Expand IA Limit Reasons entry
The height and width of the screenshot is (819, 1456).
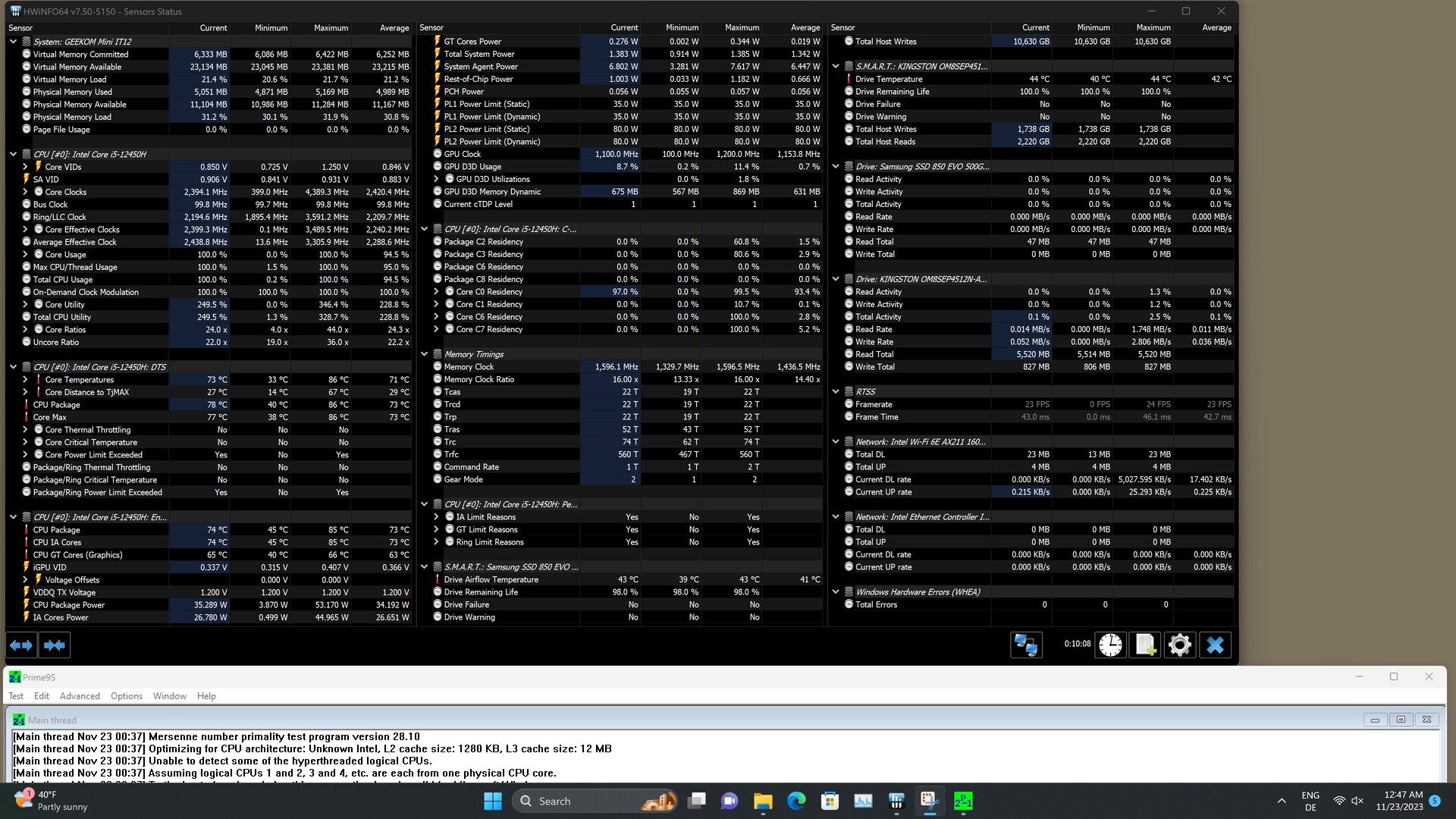click(437, 517)
